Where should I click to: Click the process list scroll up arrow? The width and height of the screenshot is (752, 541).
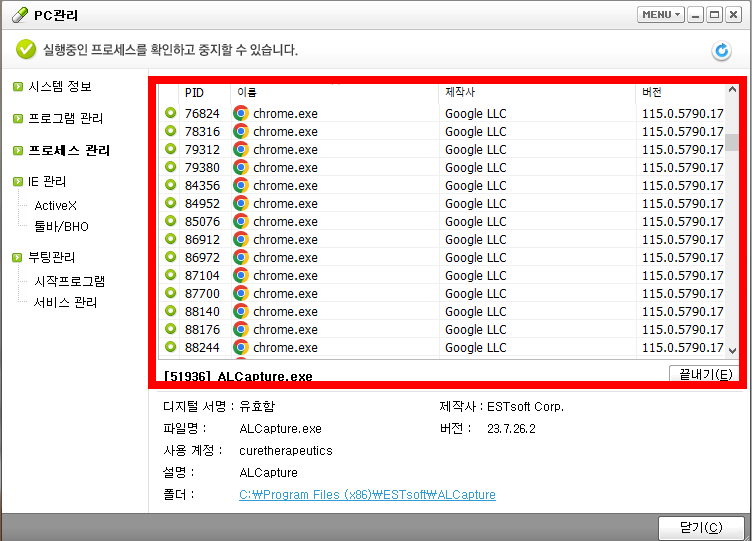coord(732,90)
